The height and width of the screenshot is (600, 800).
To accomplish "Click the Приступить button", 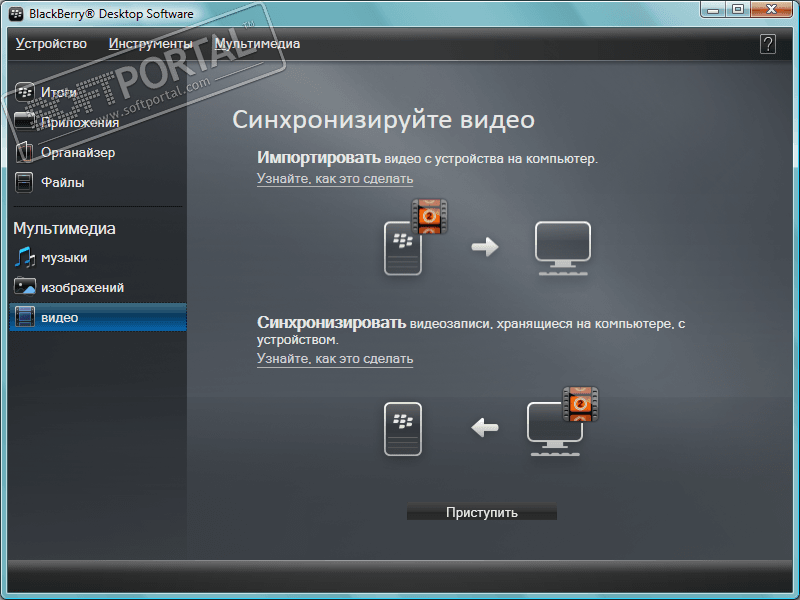I will pos(482,512).
